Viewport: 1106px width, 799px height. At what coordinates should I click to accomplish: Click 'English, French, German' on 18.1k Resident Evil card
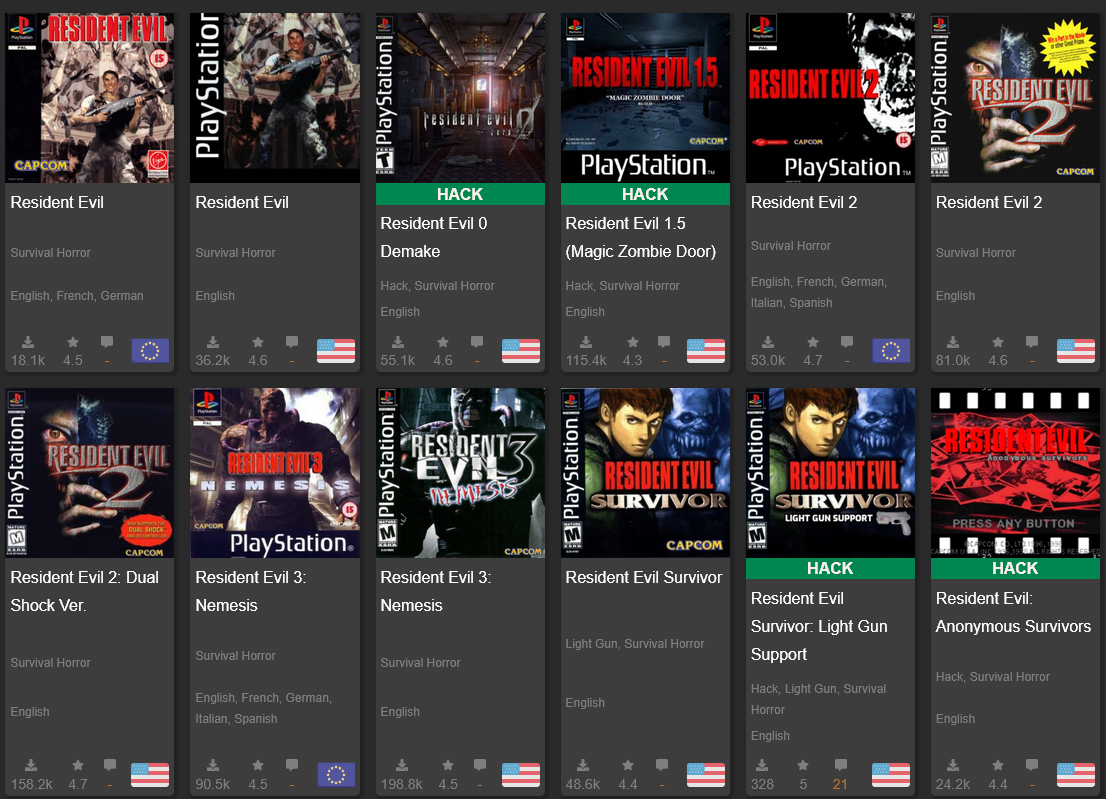77,295
